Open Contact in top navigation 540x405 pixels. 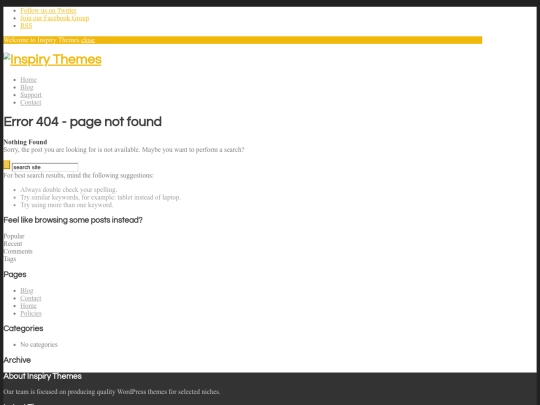click(x=31, y=103)
